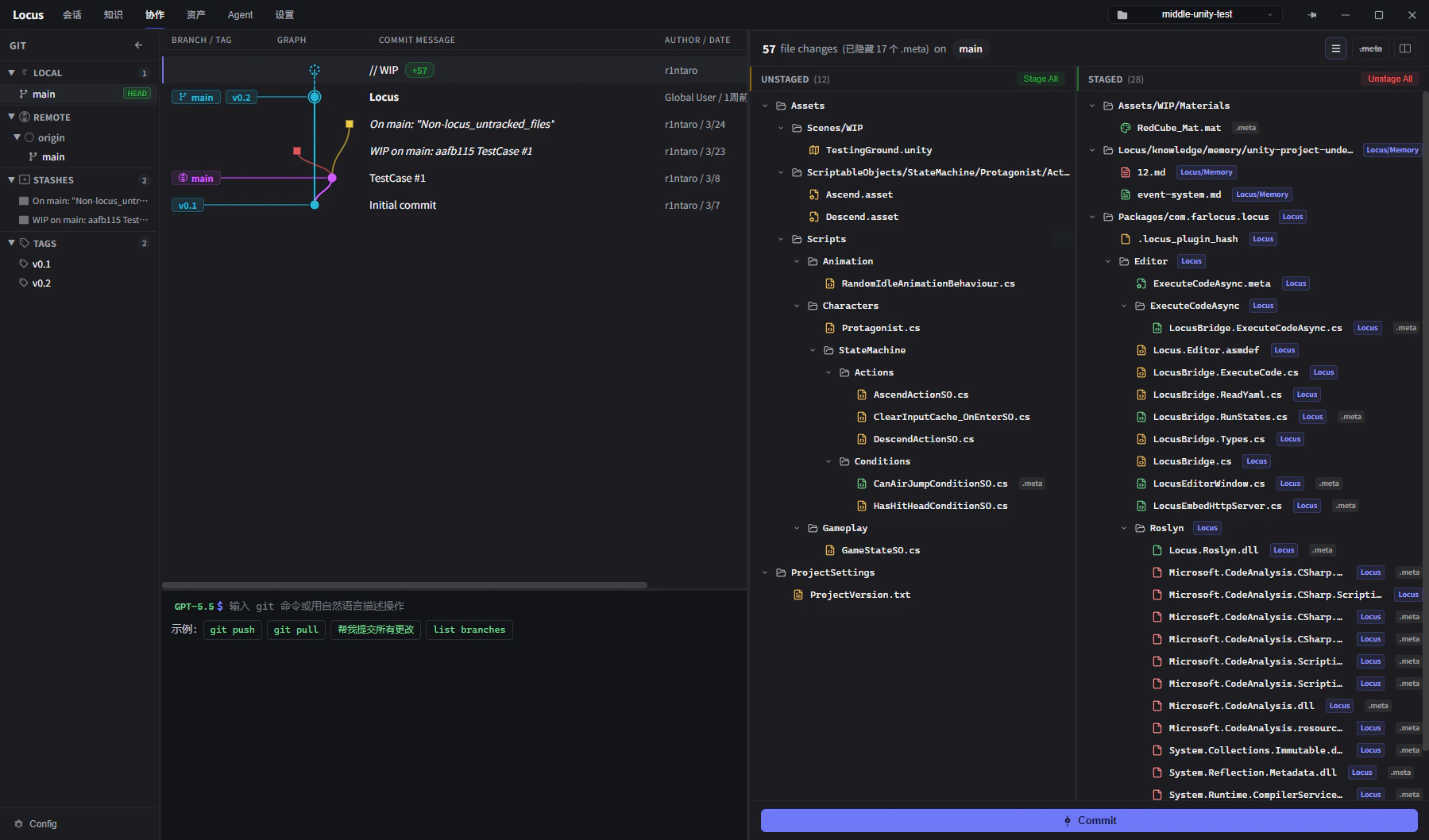Image resolution: width=1429 pixels, height=840 pixels.
Task: Click the git pull example chip
Action: (296, 630)
